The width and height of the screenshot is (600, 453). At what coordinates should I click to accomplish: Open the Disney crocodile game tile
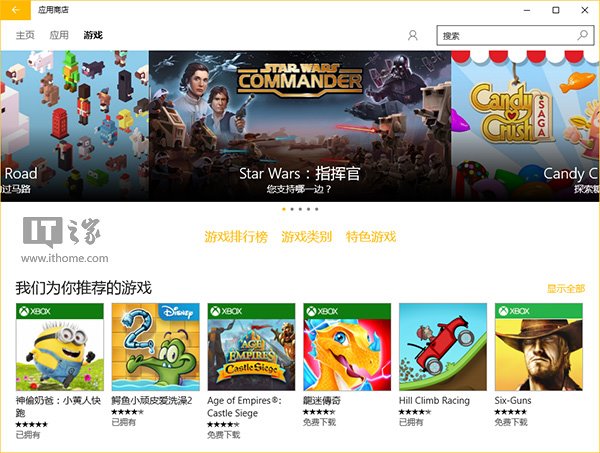[x=155, y=347]
